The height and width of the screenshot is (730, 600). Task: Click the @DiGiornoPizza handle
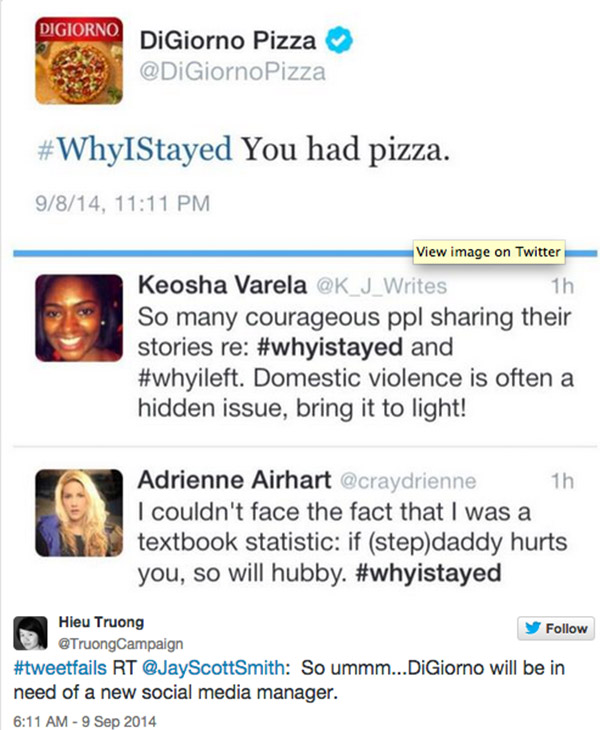[232, 73]
